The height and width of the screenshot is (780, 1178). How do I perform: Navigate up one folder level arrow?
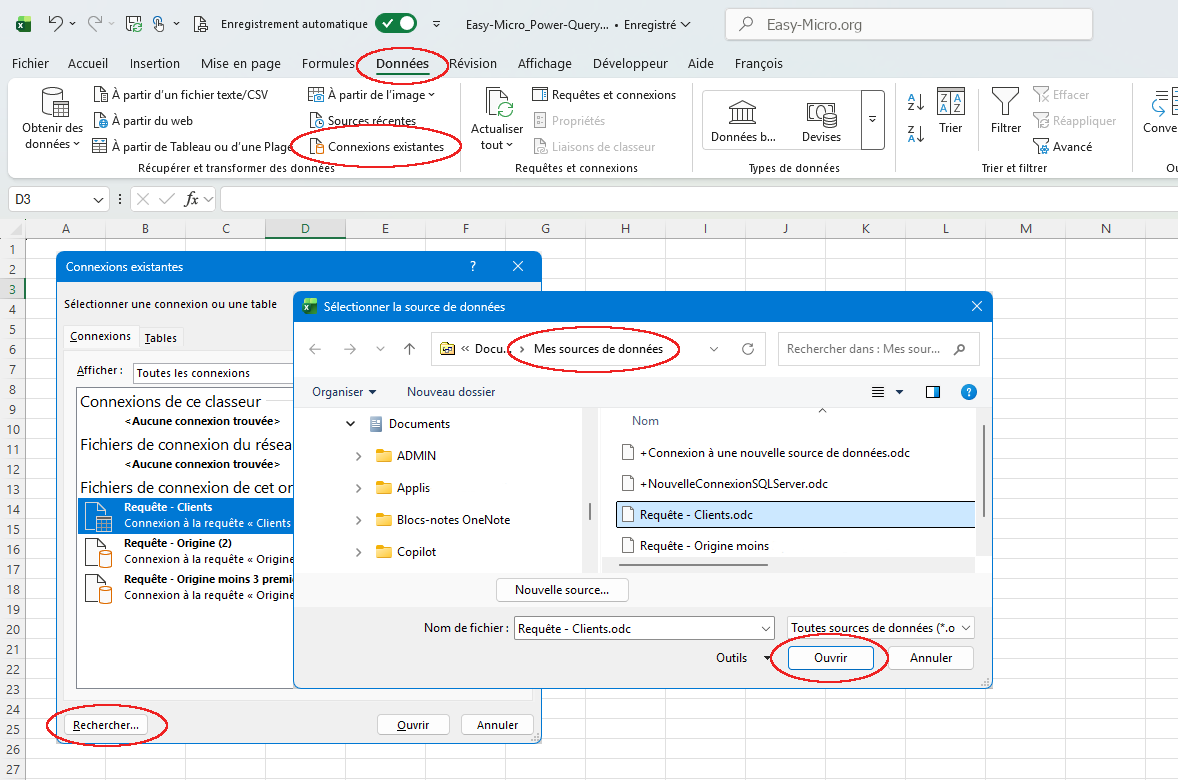pos(409,349)
